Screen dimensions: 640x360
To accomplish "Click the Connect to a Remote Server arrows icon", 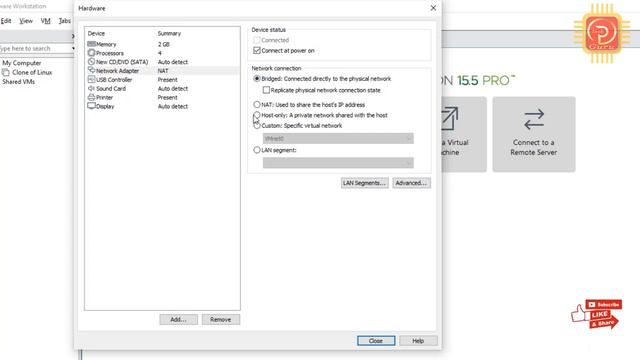I will [534, 119].
